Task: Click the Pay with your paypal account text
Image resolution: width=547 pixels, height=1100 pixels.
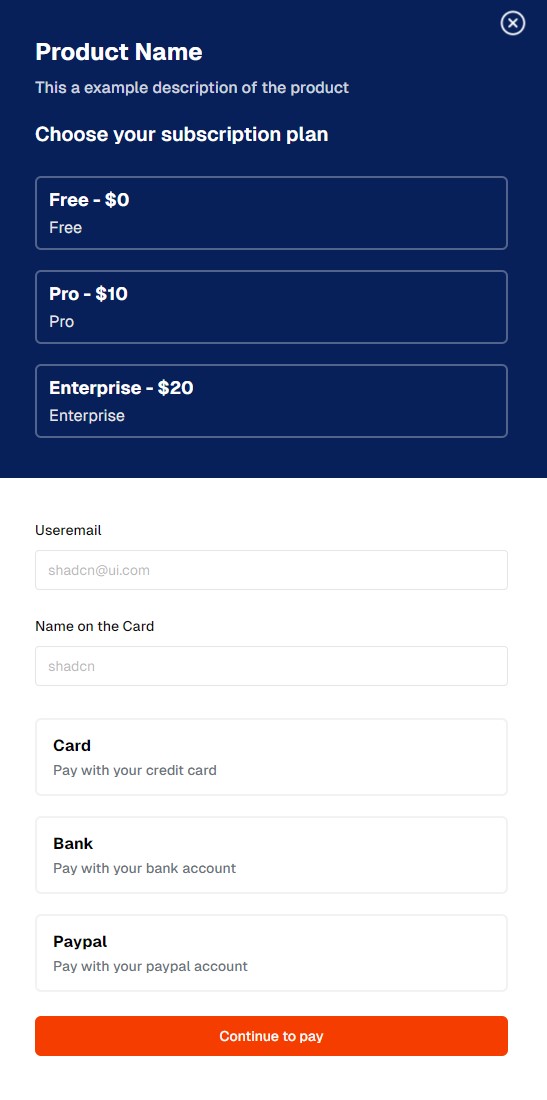Action: pos(150,966)
